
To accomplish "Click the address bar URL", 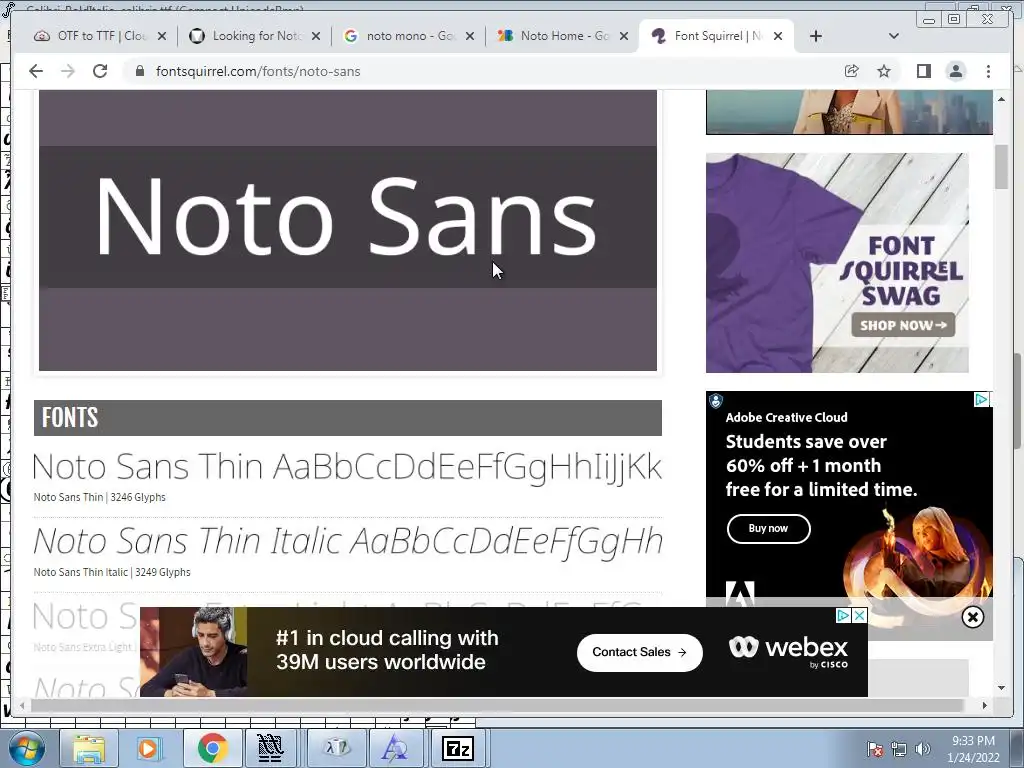I will click(x=258, y=71).
